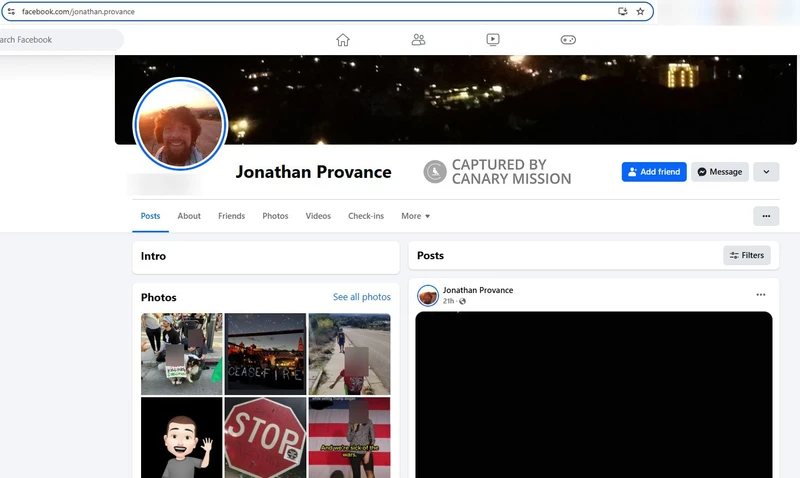Switch to the Videos tab
Screen dimensions: 800x478
pos(318,216)
